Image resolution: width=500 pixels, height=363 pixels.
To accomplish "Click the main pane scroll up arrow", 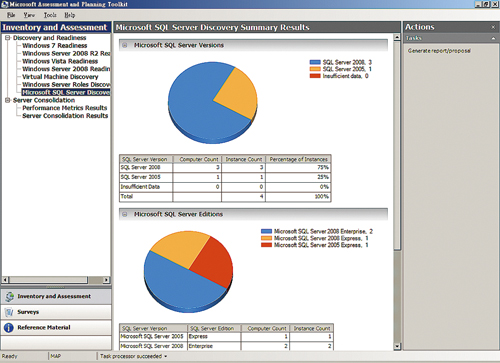I will coord(397,37).
